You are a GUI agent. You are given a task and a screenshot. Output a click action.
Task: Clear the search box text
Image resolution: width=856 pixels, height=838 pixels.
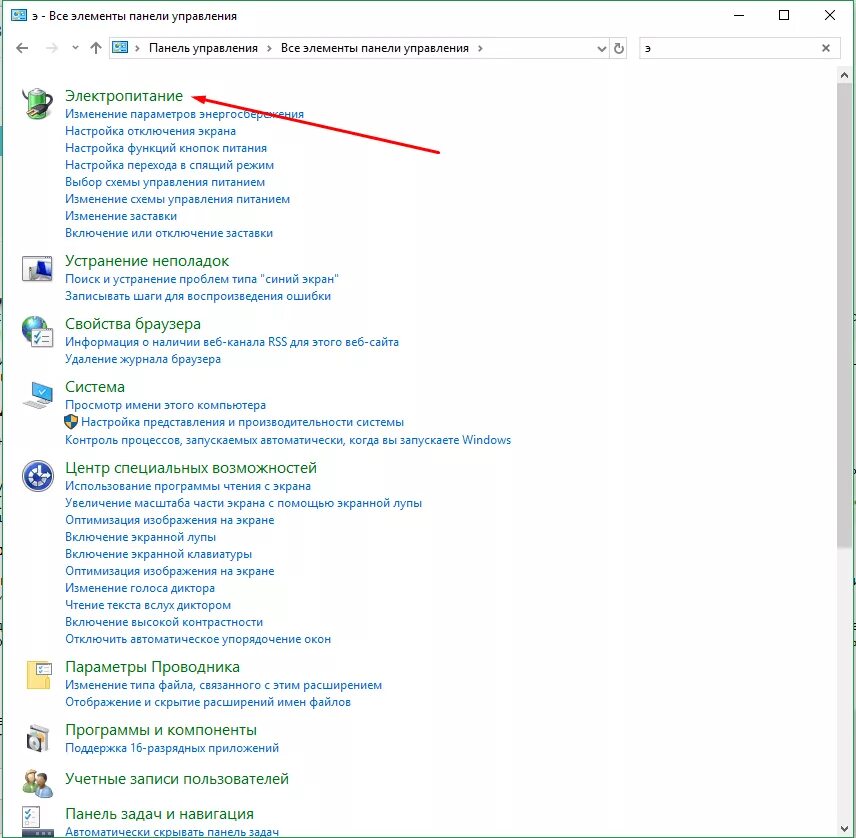(x=825, y=48)
